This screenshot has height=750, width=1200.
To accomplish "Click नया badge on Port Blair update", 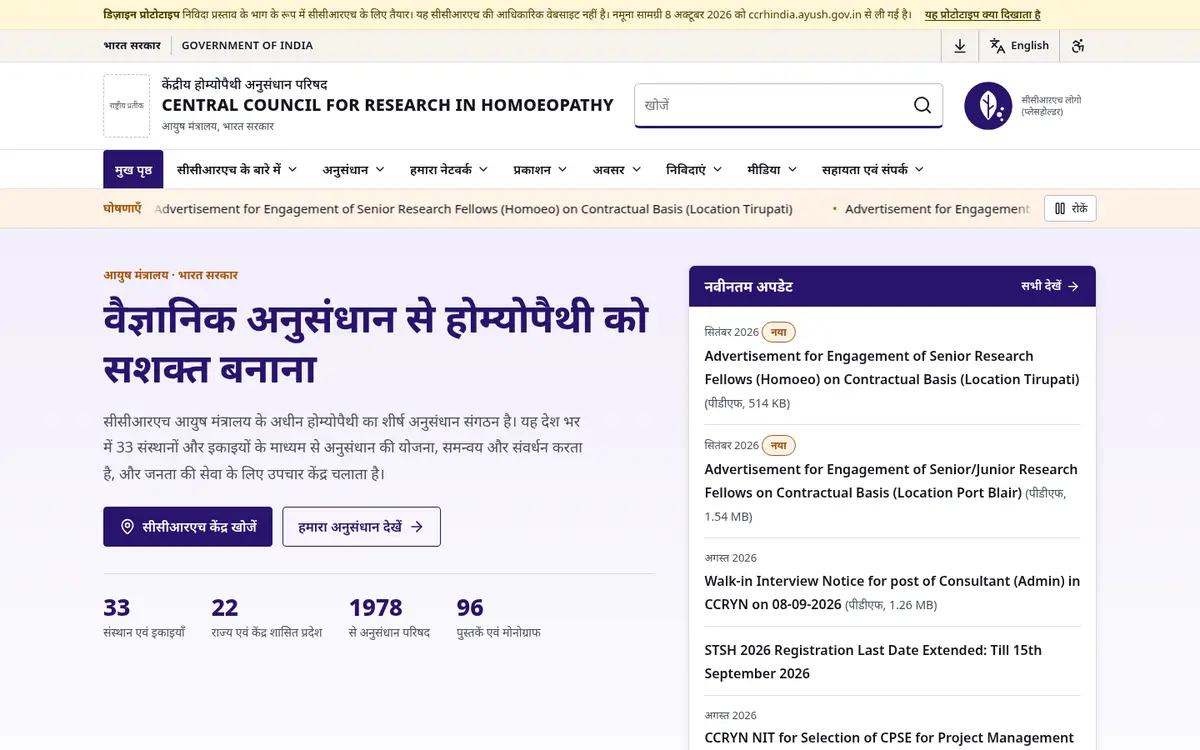I will pos(779,445).
